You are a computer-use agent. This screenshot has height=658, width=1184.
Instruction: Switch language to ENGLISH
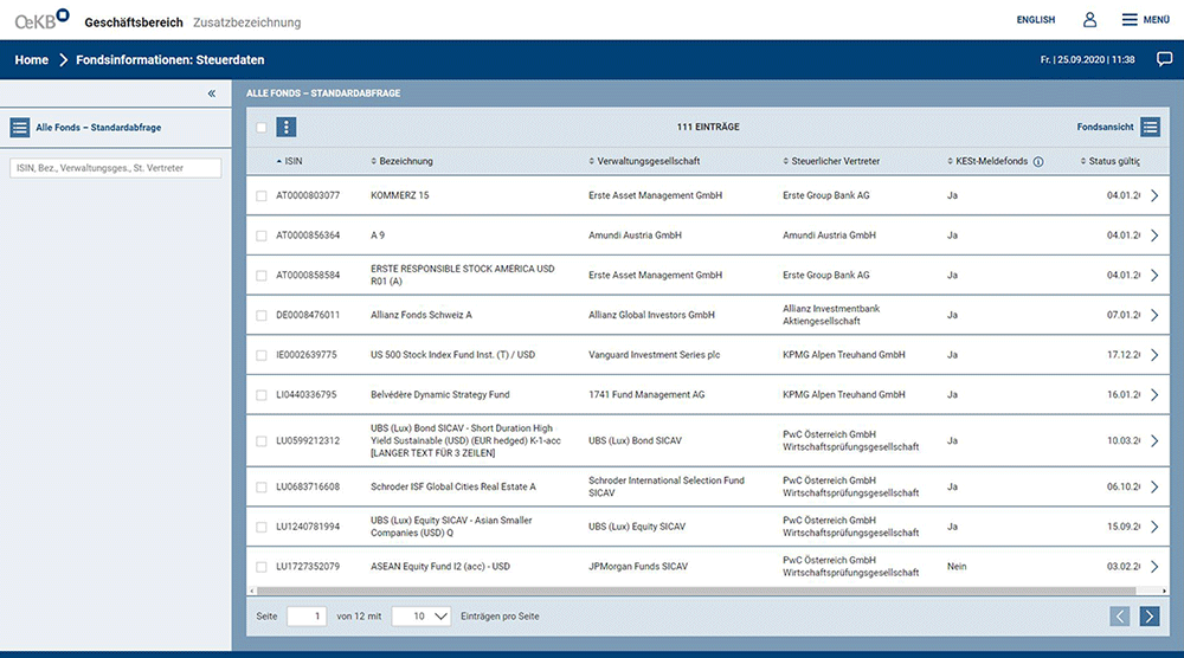[1035, 20]
